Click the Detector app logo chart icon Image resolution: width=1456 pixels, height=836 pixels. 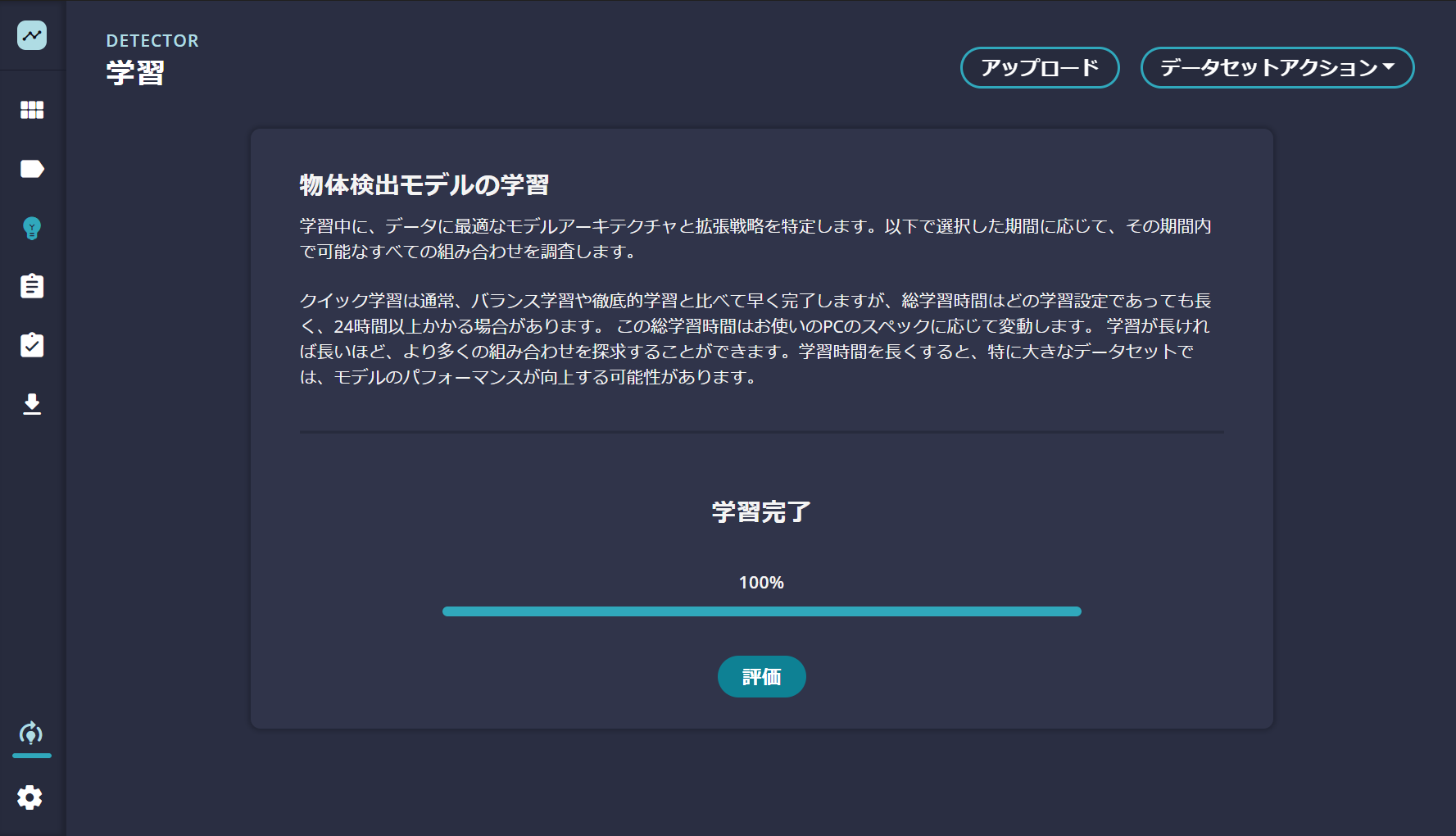[x=32, y=35]
